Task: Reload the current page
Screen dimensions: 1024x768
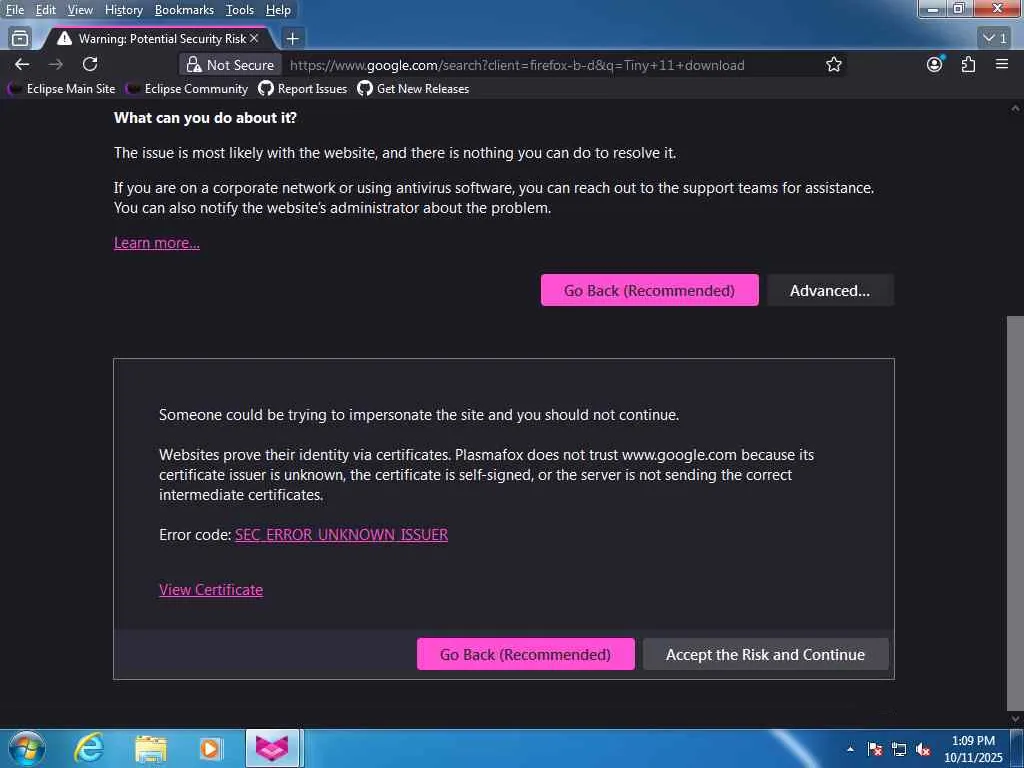Action: pos(90,64)
